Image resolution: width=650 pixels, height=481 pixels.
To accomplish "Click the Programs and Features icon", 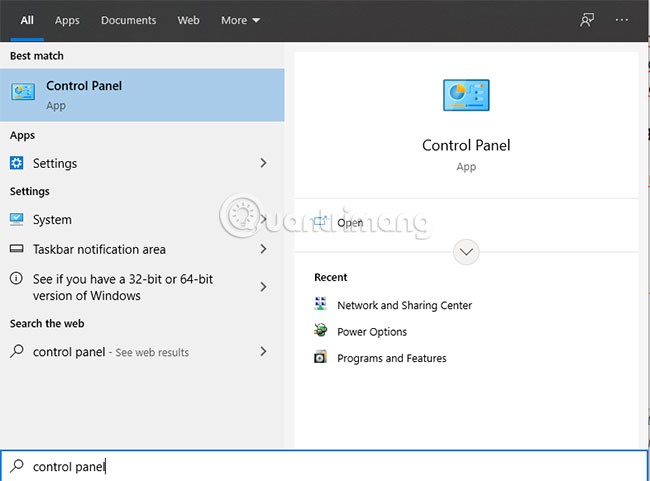I will (x=320, y=358).
